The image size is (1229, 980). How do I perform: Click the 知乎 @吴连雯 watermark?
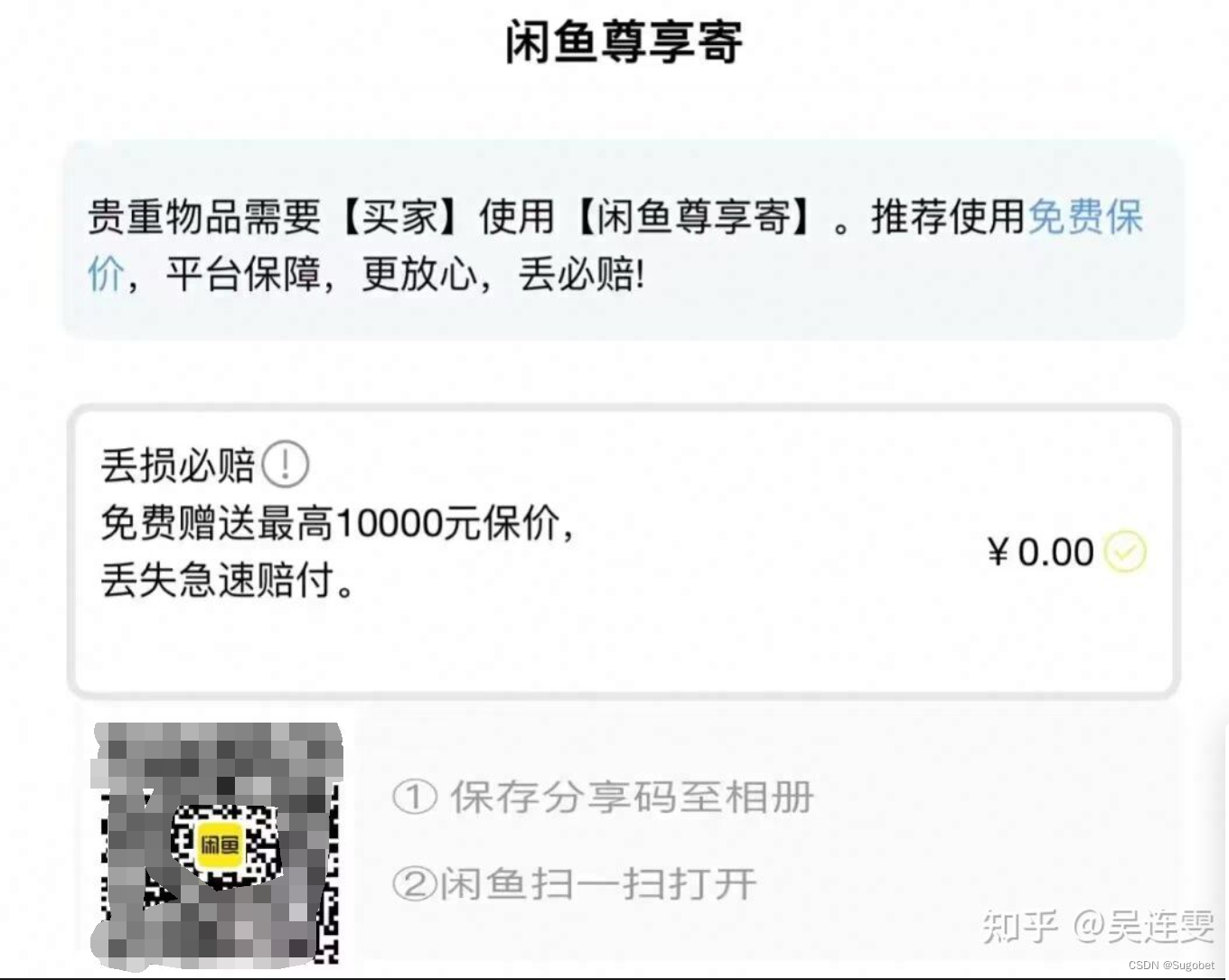1098,926
